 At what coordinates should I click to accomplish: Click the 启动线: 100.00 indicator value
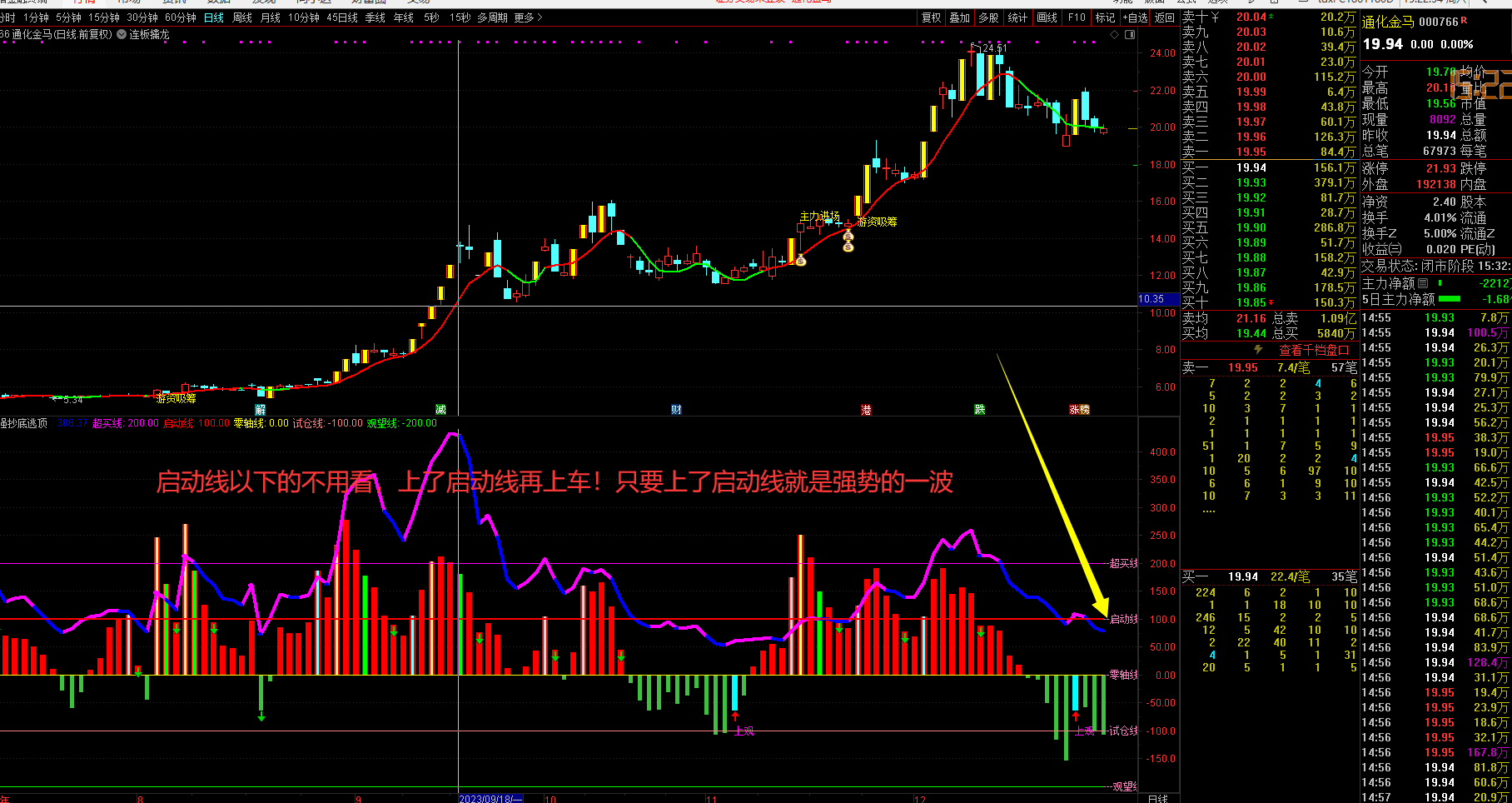[x=196, y=423]
